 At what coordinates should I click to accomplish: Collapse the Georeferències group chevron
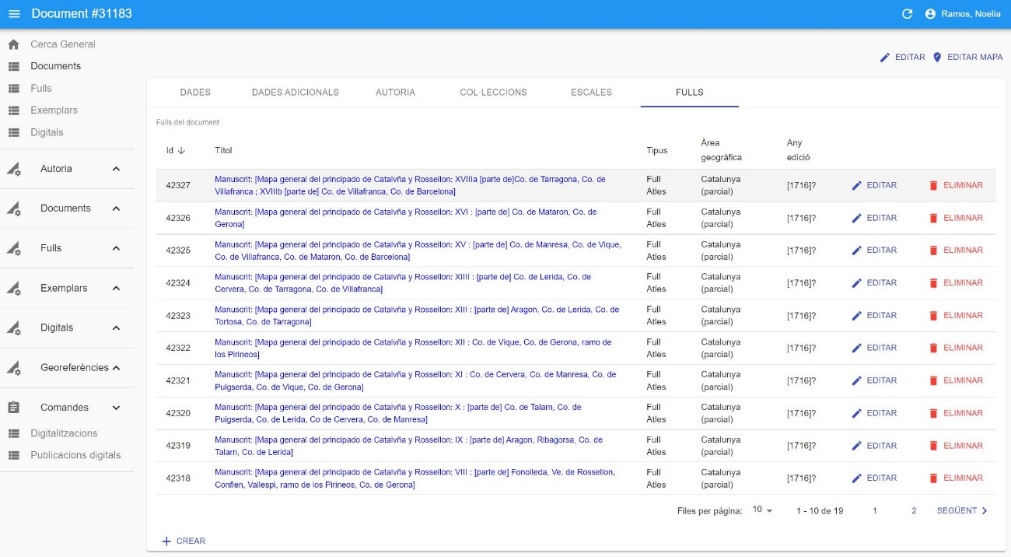coord(116,367)
